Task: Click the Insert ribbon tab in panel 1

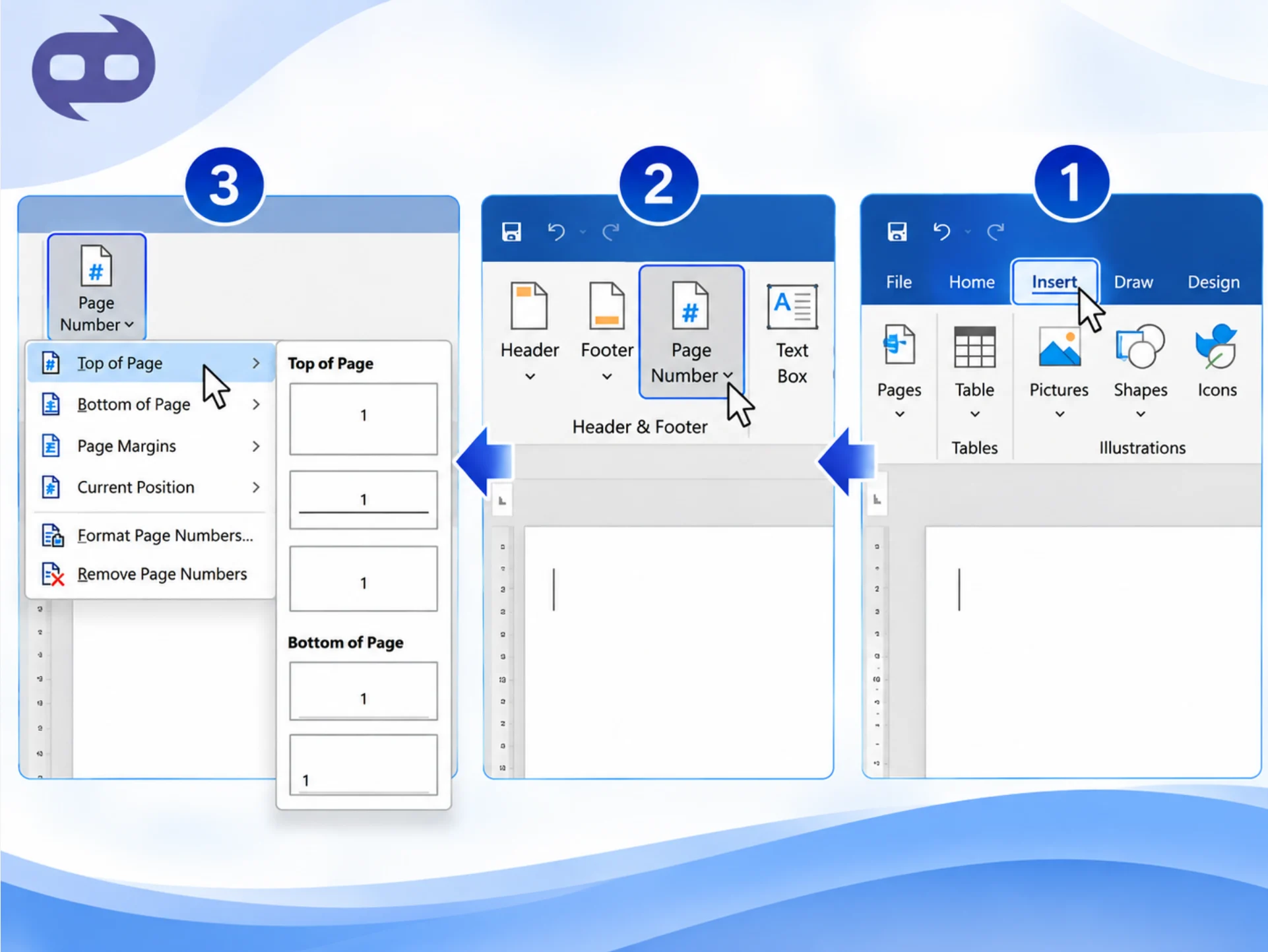Action: [x=1054, y=282]
